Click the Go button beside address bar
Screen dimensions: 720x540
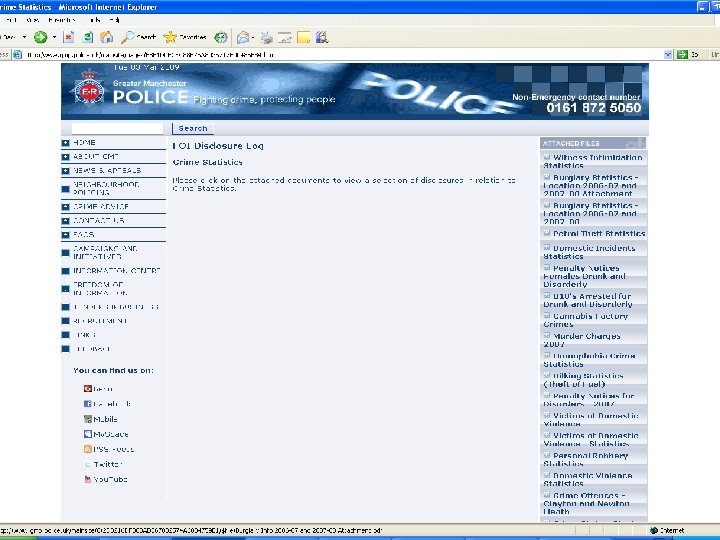tap(687, 55)
